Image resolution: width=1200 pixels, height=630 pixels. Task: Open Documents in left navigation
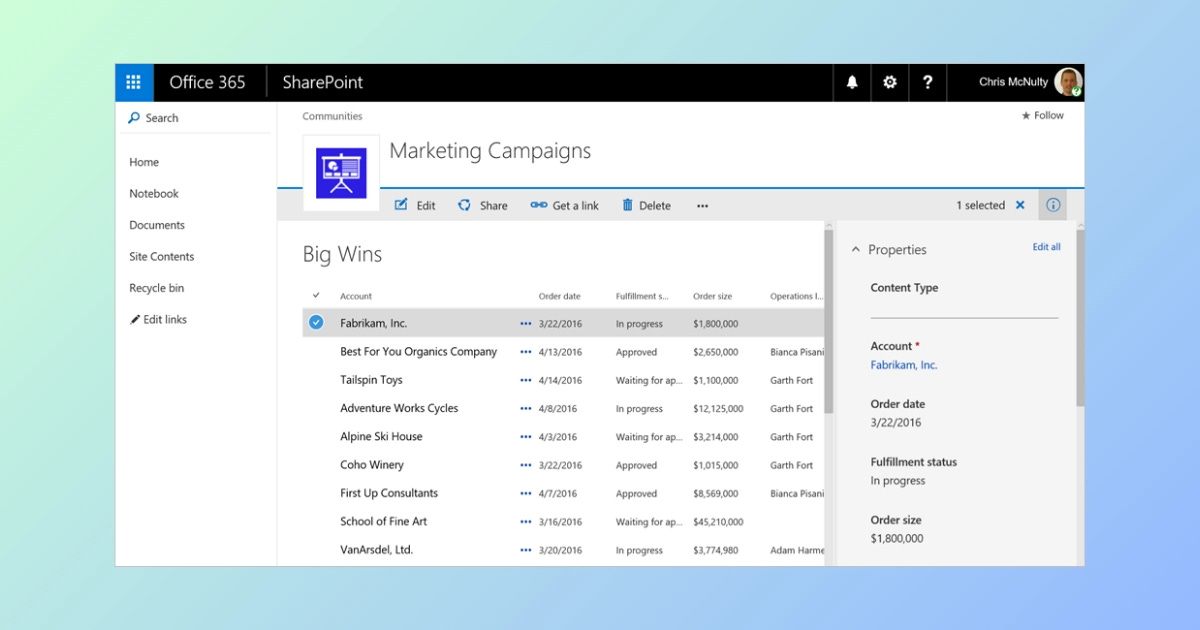click(x=157, y=225)
